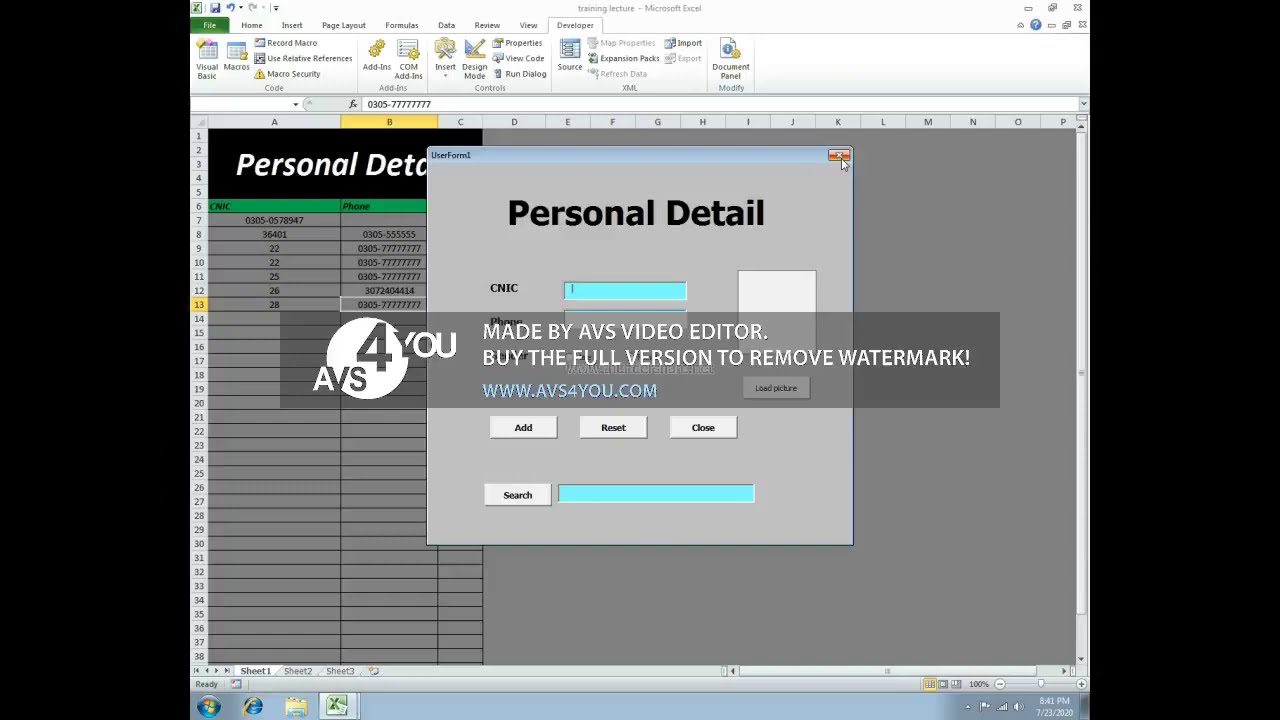
Task: Open the Document Panel
Action: point(731,60)
